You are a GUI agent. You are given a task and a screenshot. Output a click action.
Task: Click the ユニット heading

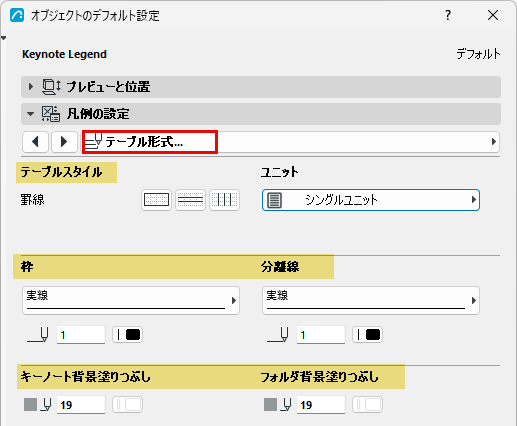coord(279,172)
